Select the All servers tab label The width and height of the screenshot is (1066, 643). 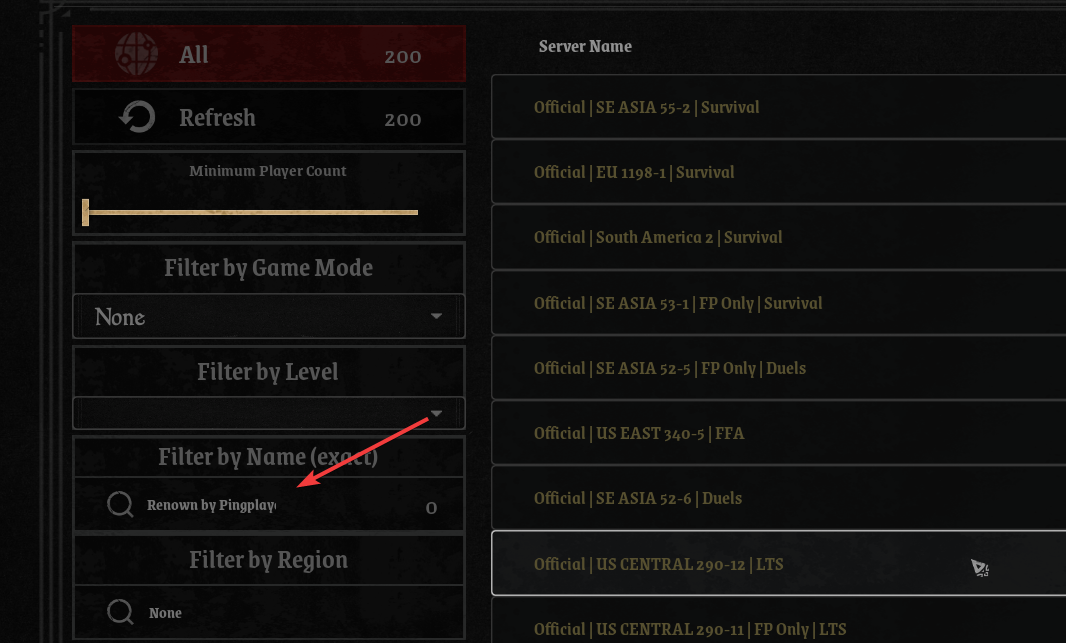tap(194, 54)
